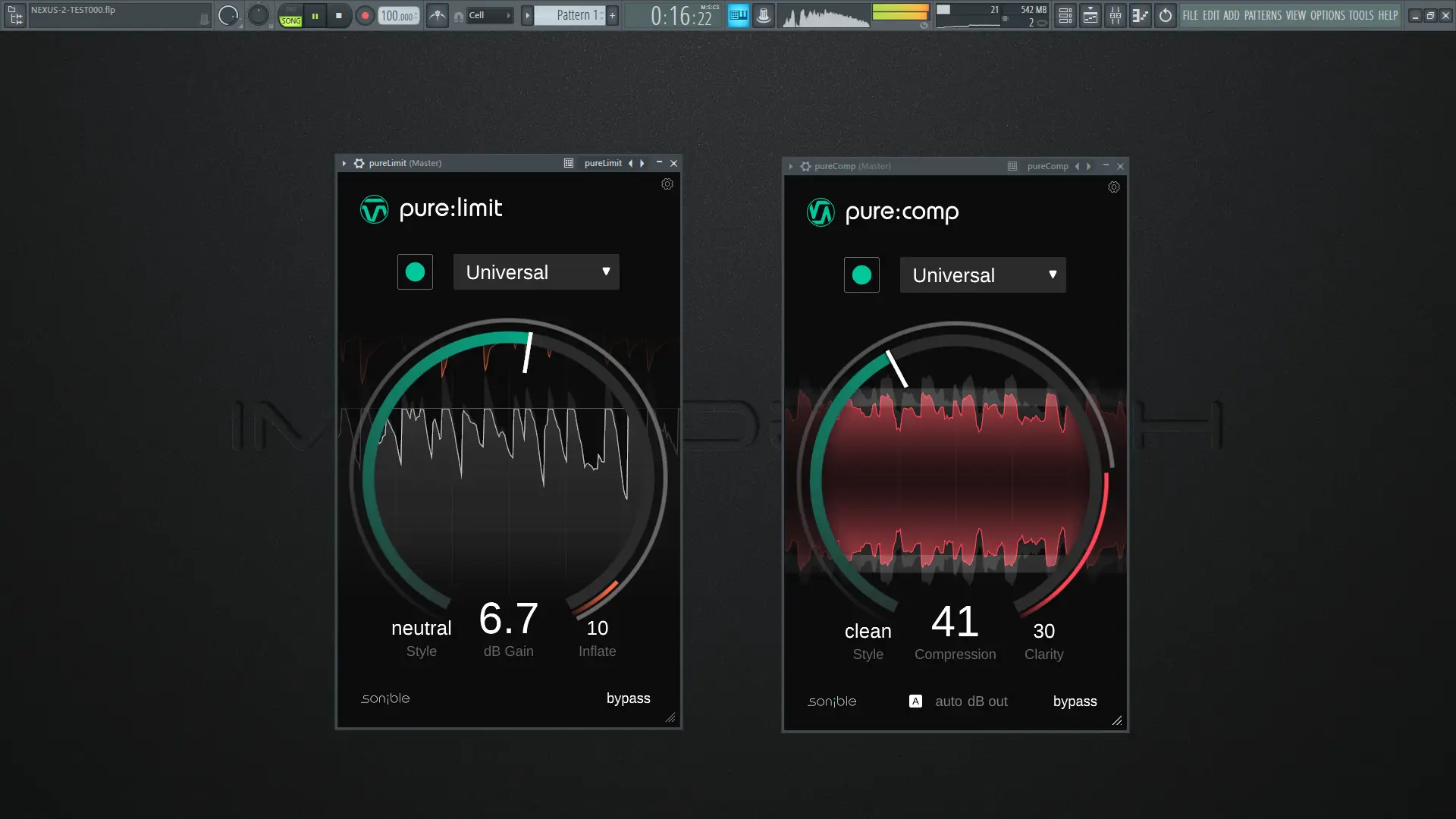Click bypass in pure:comp
Viewport: 1456px width, 819px height.
pos(1075,701)
